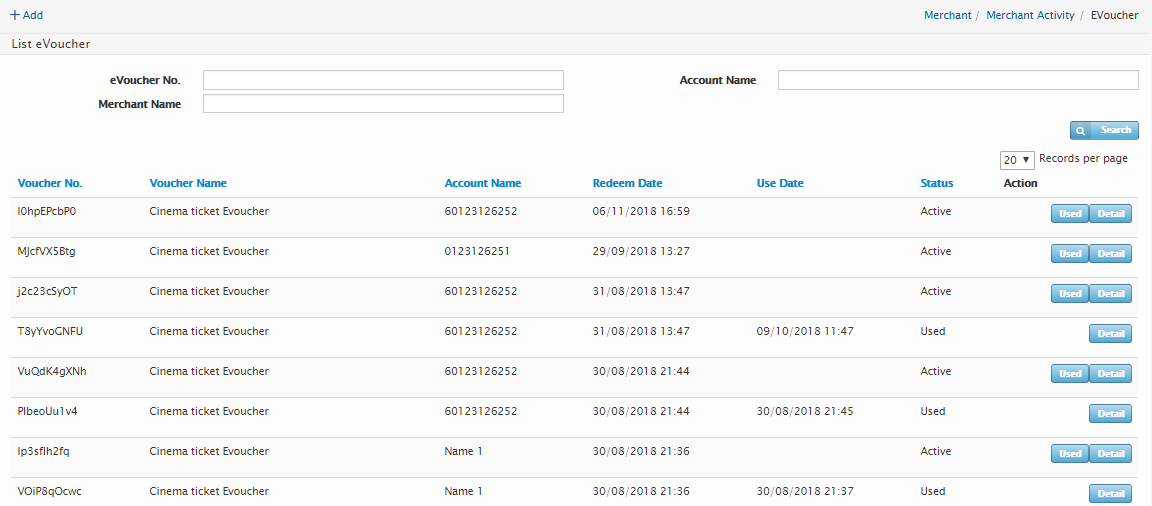
Task: Open Detail for voucher T8yYvoGNFU
Action: point(1110,333)
